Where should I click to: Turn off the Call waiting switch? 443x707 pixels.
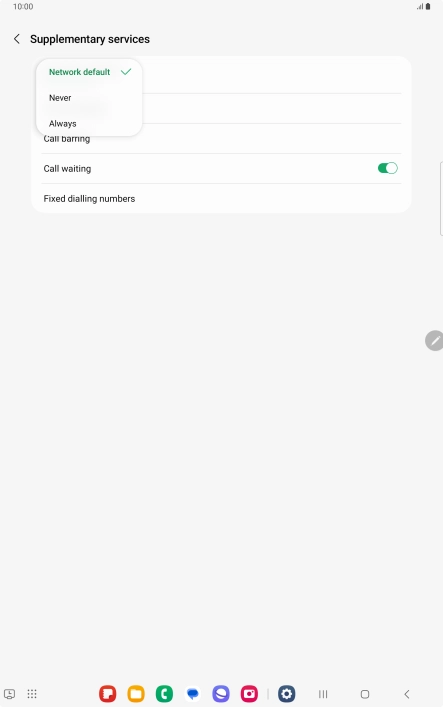tap(388, 168)
